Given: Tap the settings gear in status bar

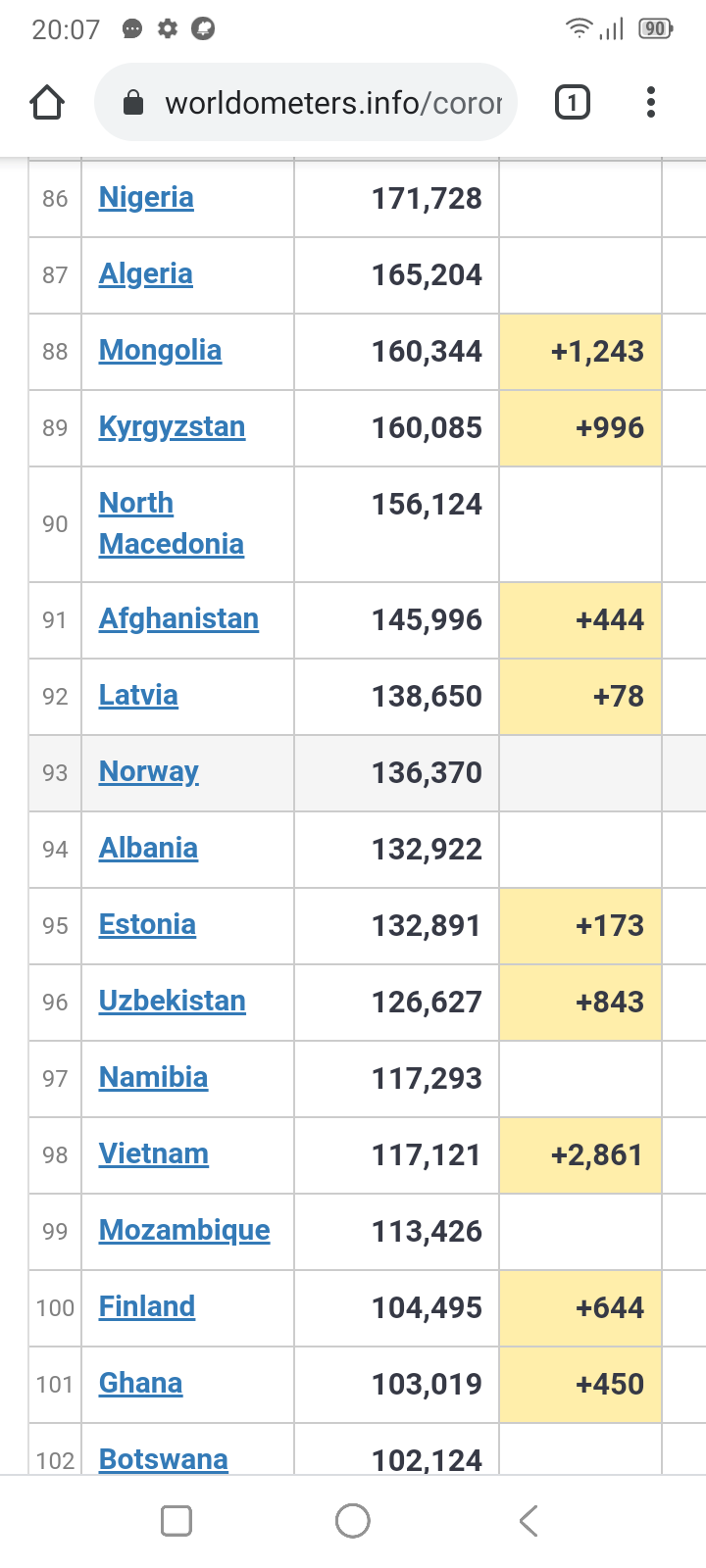Looking at the screenshot, I should point(168,29).
